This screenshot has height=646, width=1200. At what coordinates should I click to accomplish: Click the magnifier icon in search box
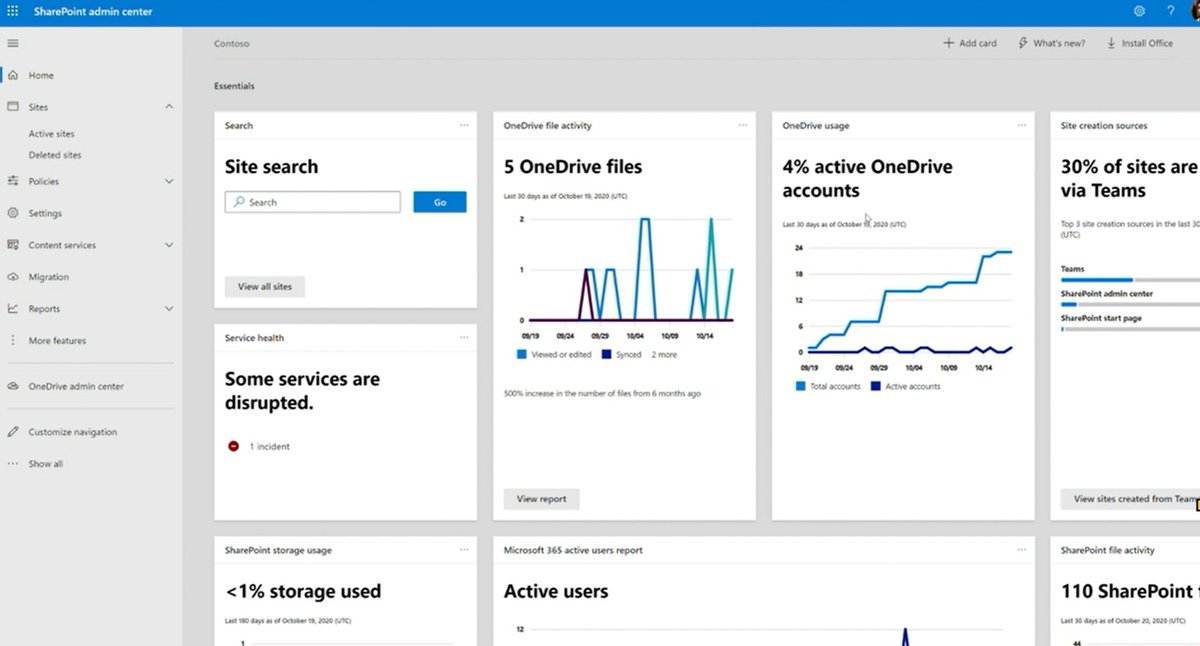pyautogui.click(x=239, y=202)
